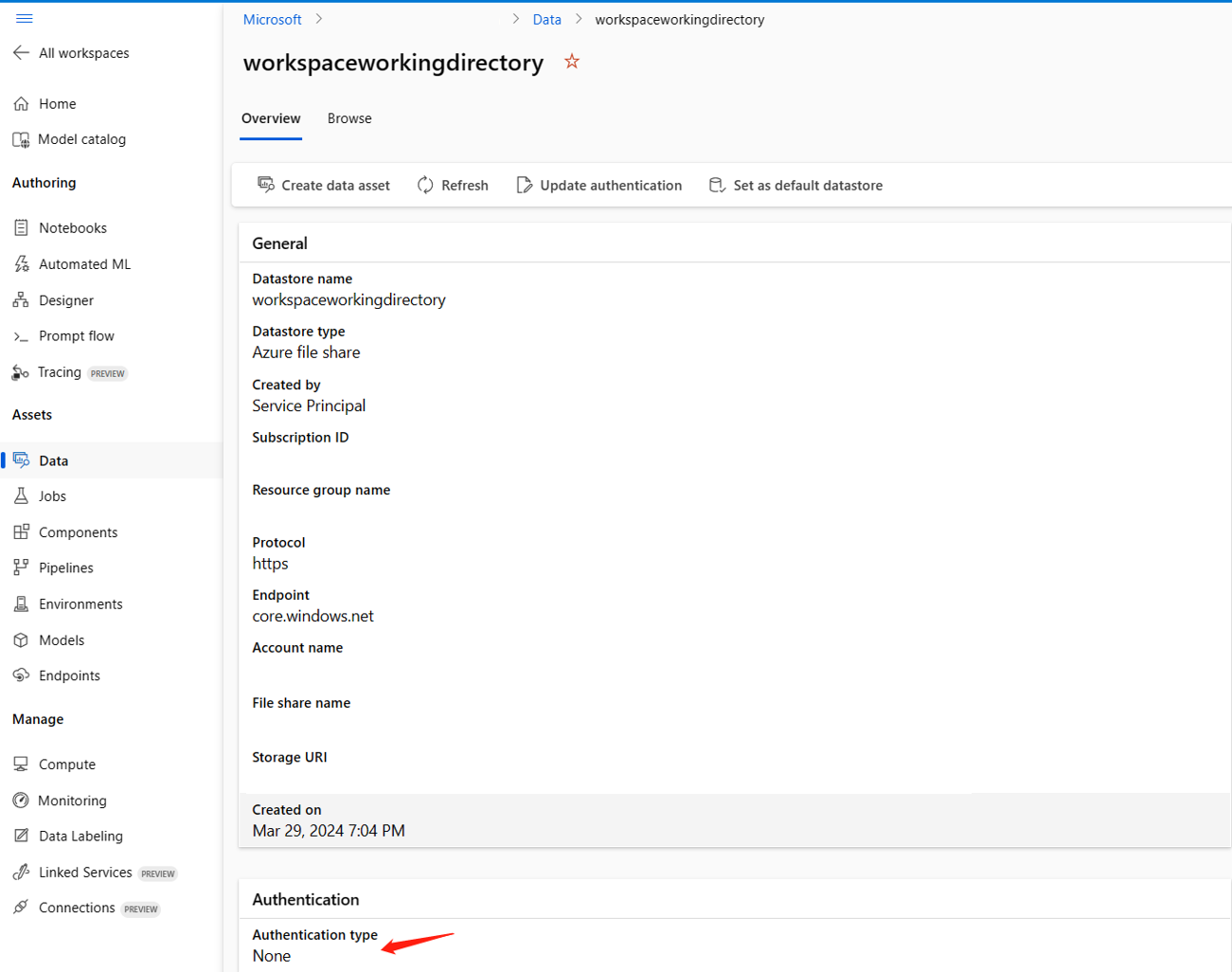Click the Tracing icon
Image resolution: width=1232 pixels, height=972 pixels.
[21, 372]
